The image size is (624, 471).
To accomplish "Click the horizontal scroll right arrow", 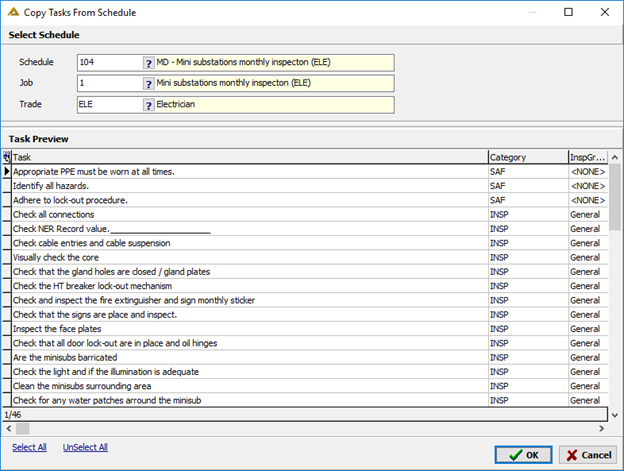I will pyautogui.click(x=601, y=428).
